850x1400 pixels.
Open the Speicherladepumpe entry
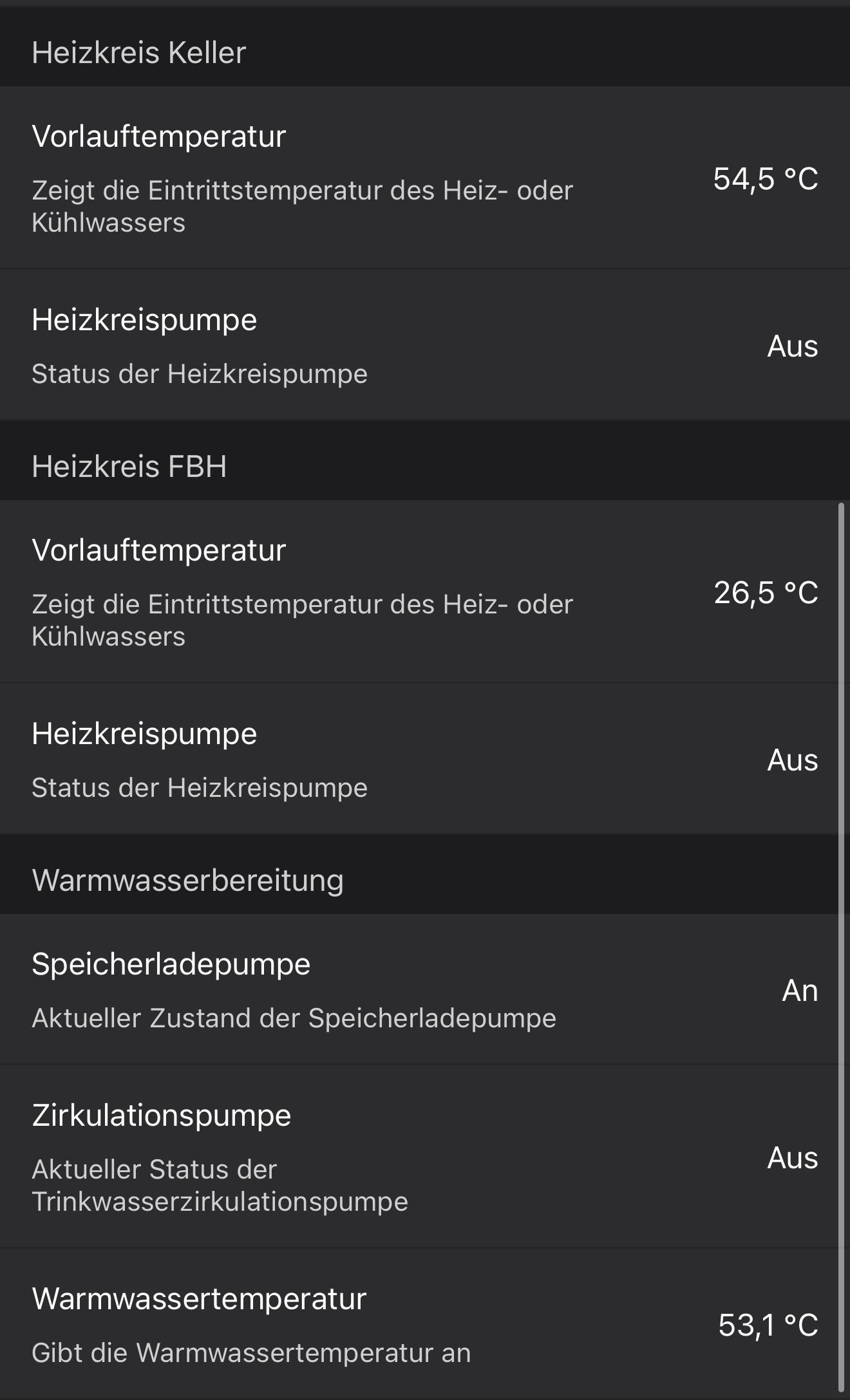pos(171,964)
